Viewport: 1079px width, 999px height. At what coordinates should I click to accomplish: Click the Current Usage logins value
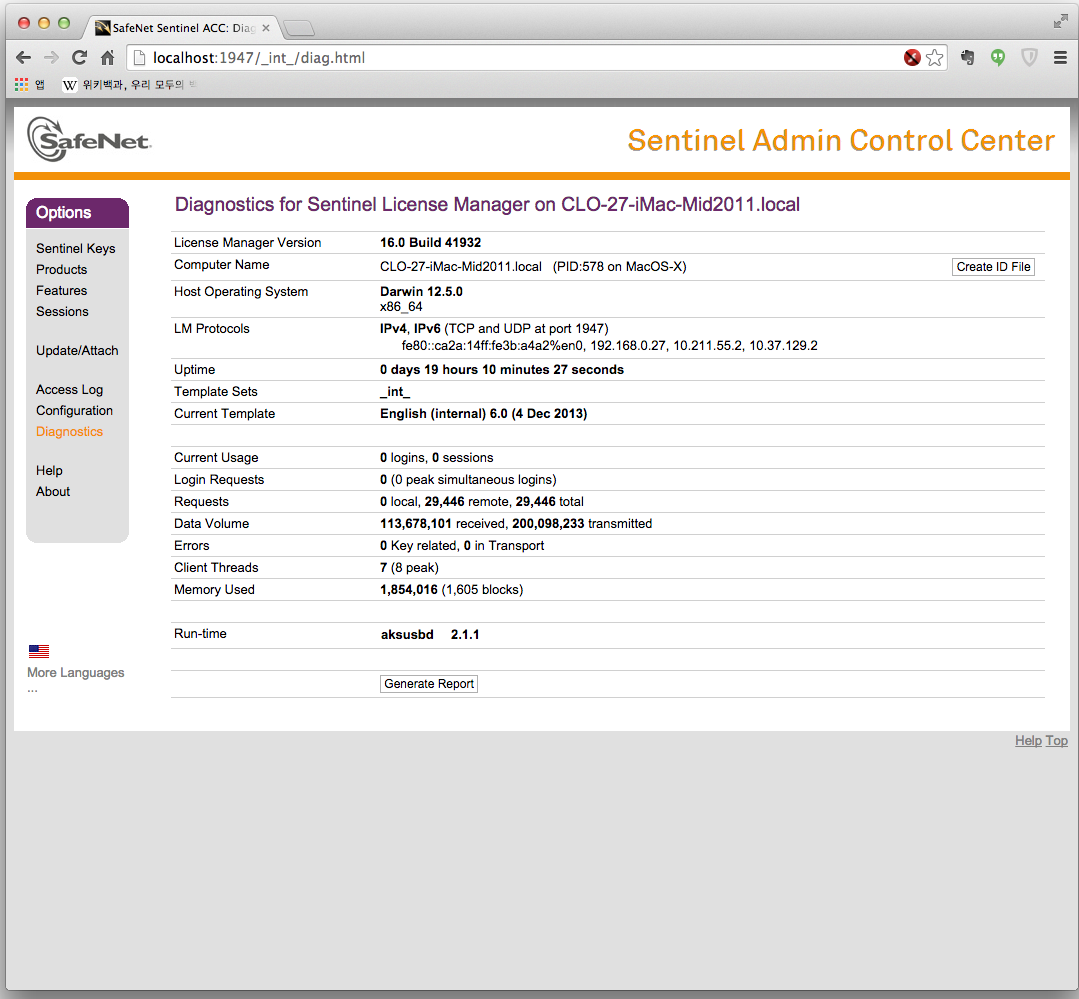tap(403, 458)
